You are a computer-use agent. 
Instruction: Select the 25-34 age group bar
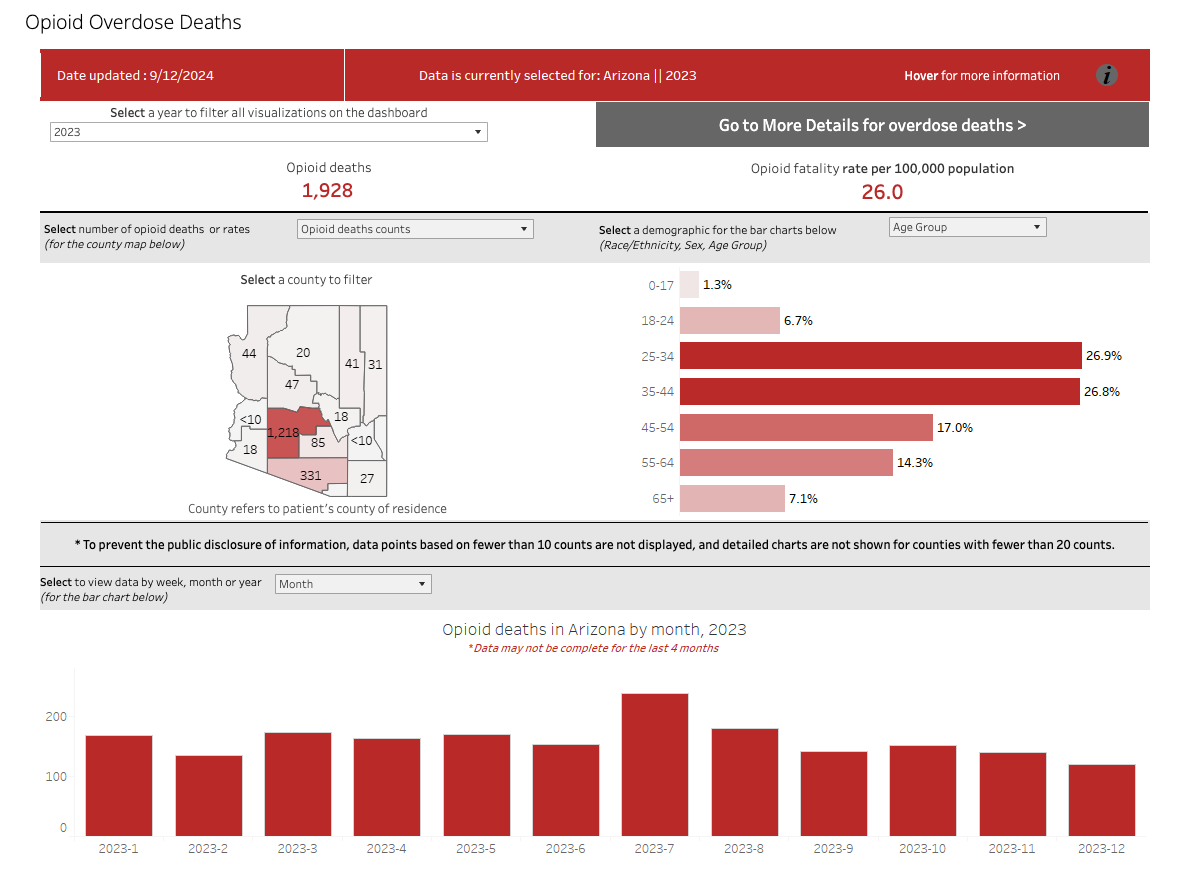(x=880, y=356)
